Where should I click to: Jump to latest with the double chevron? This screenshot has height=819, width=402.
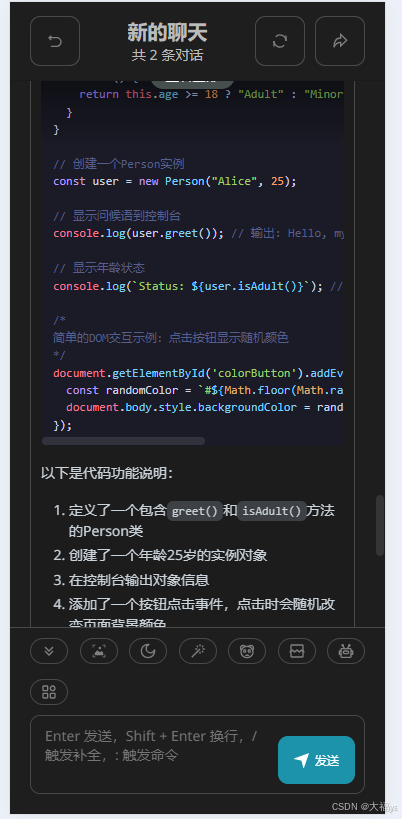[49, 651]
